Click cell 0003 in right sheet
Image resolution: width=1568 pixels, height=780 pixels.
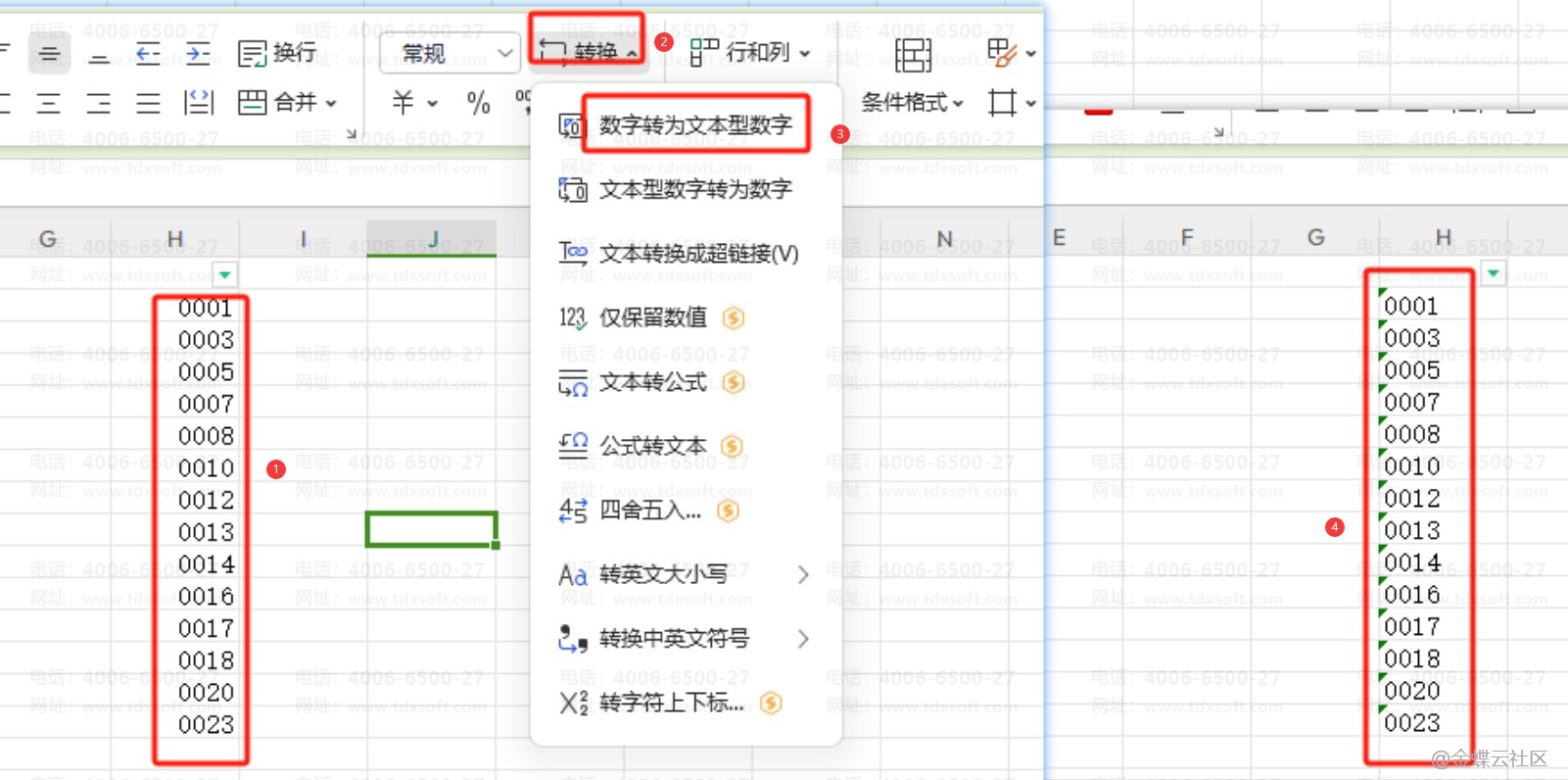point(1443,338)
